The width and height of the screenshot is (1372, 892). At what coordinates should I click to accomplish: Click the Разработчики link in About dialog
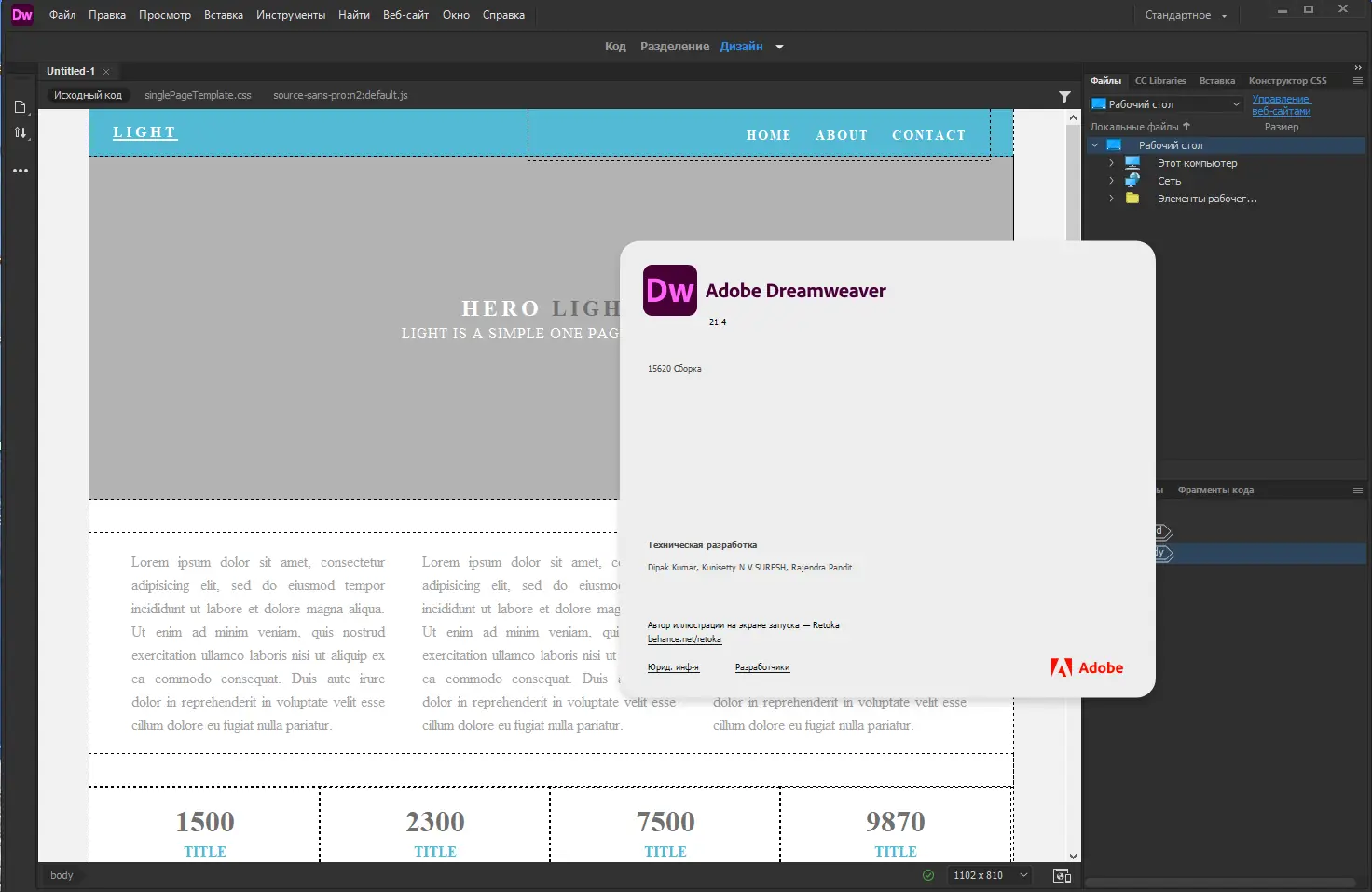[x=762, y=667]
